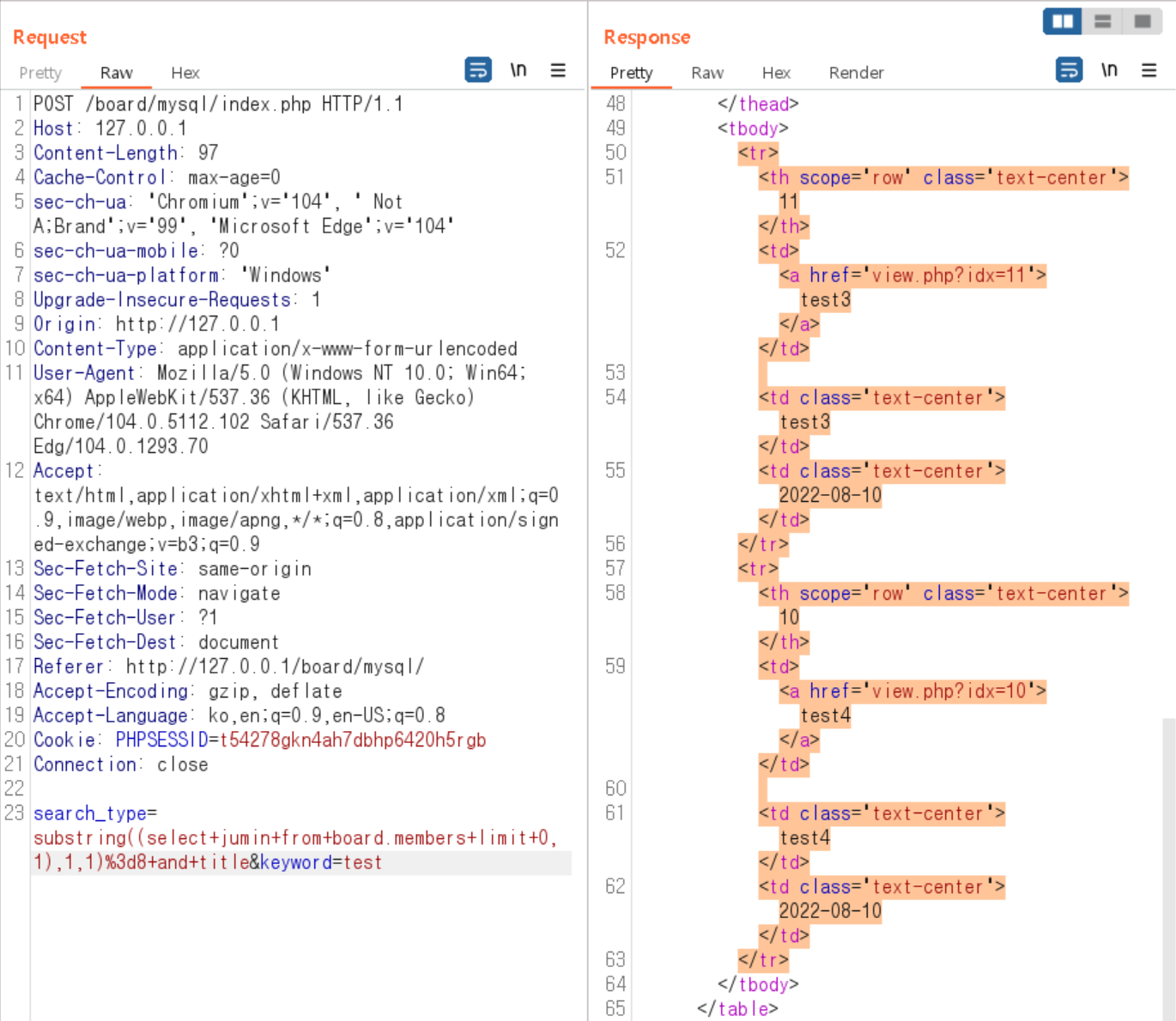Click the PHPSESSID cookie value
This screenshot has width=1176, height=1021.
(354, 740)
